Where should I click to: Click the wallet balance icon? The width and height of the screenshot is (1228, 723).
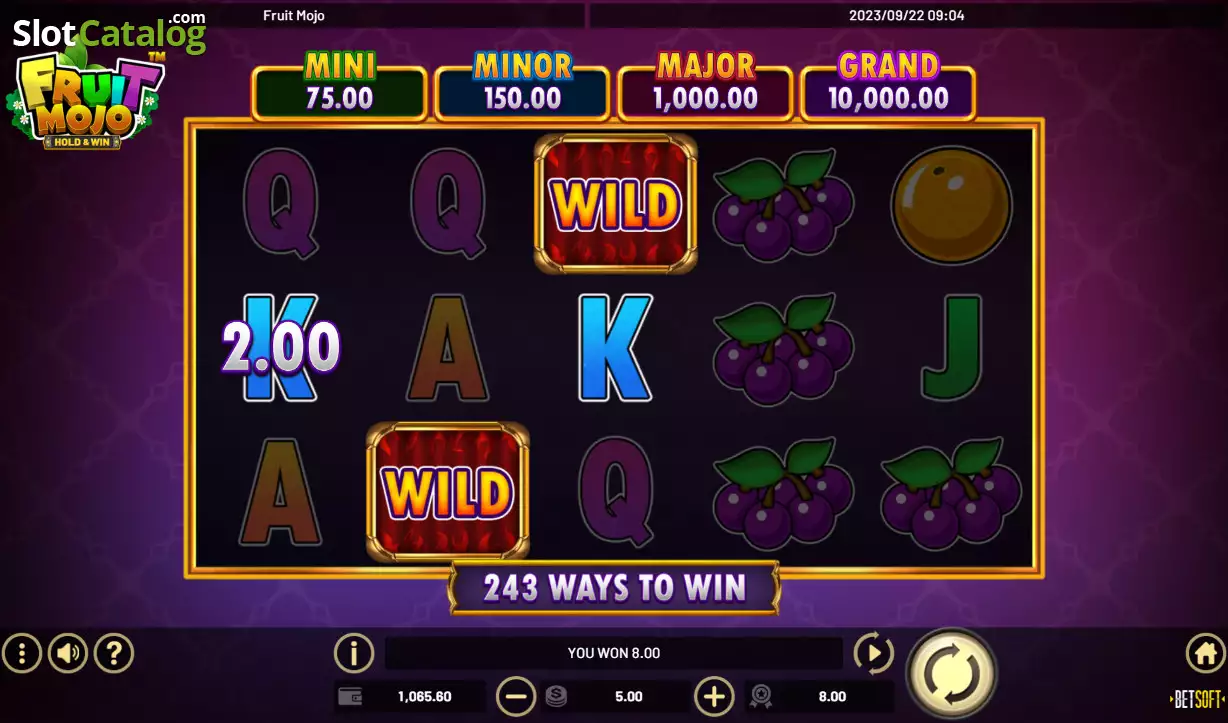coord(350,697)
